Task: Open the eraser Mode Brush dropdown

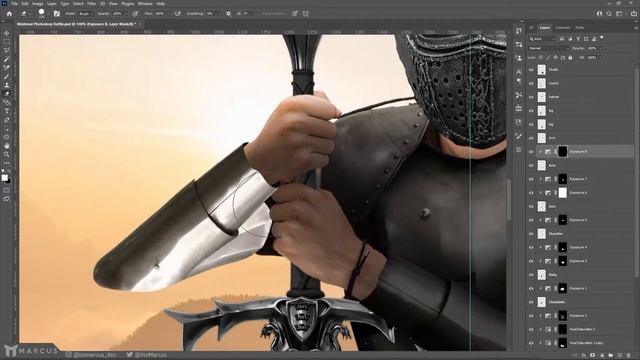Action: pyautogui.click(x=85, y=13)
